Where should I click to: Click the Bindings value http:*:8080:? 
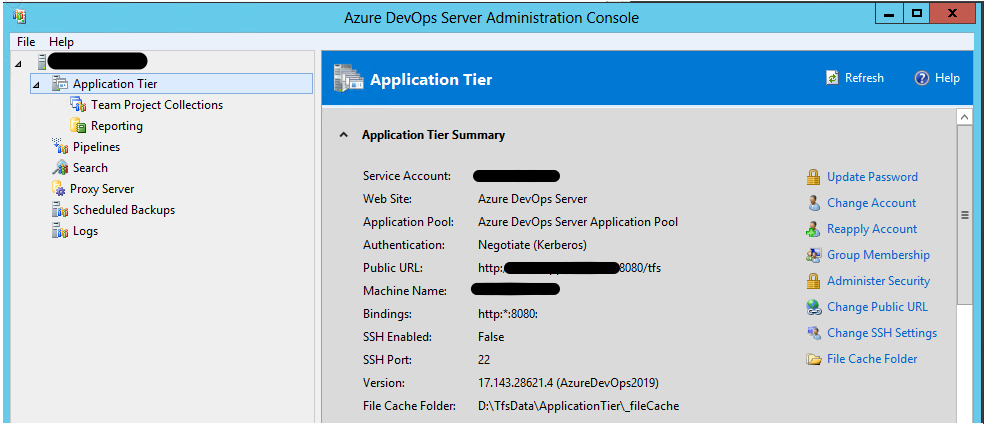[x=507, y=314]
